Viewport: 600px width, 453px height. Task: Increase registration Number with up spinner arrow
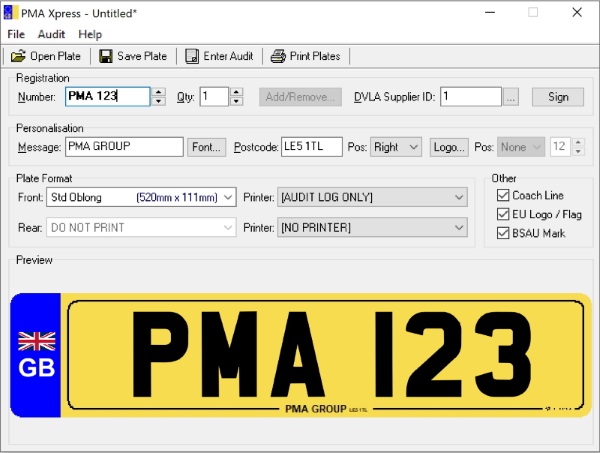(x=158, y=92)
